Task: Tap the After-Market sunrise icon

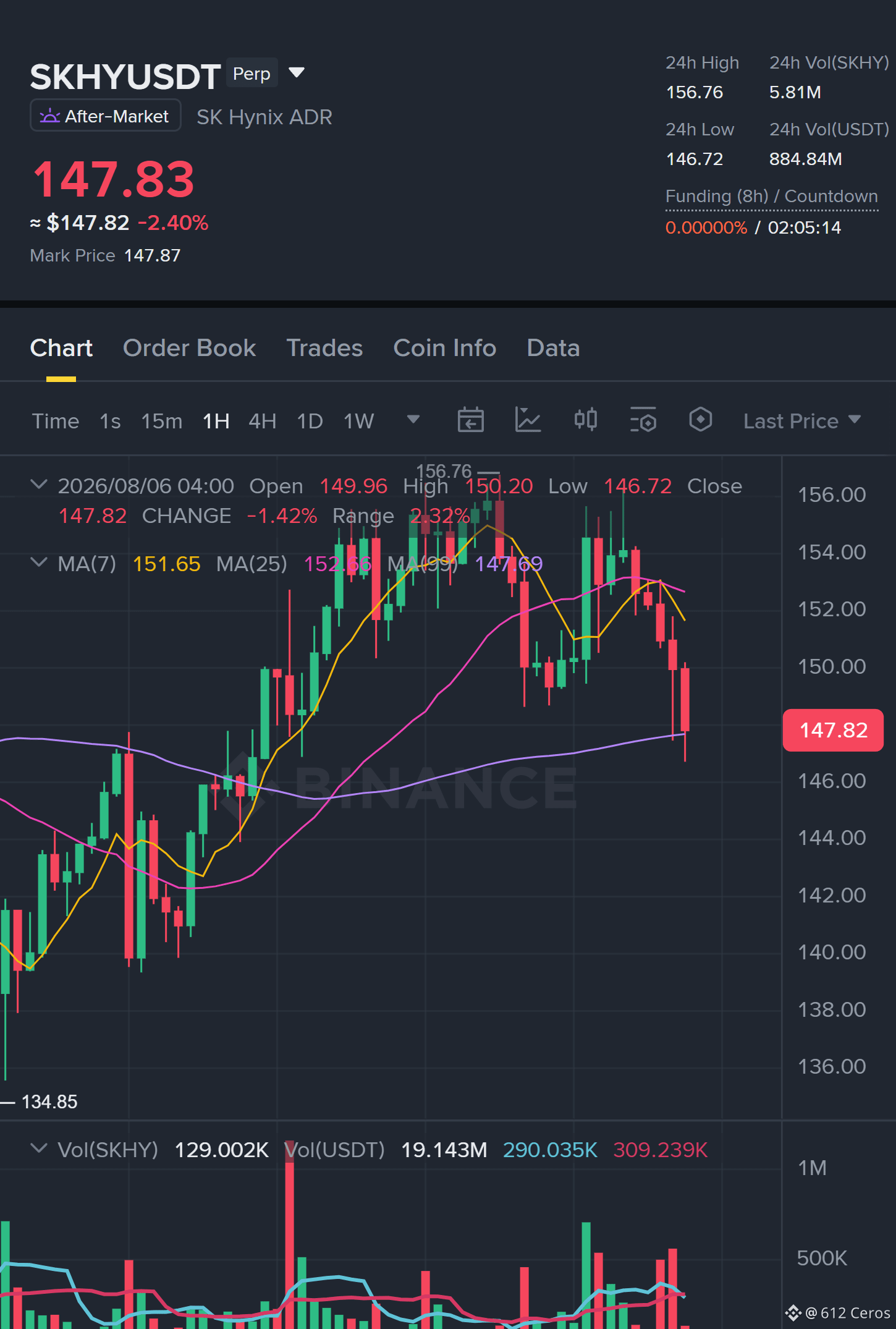Action: [x=50, y=116]
